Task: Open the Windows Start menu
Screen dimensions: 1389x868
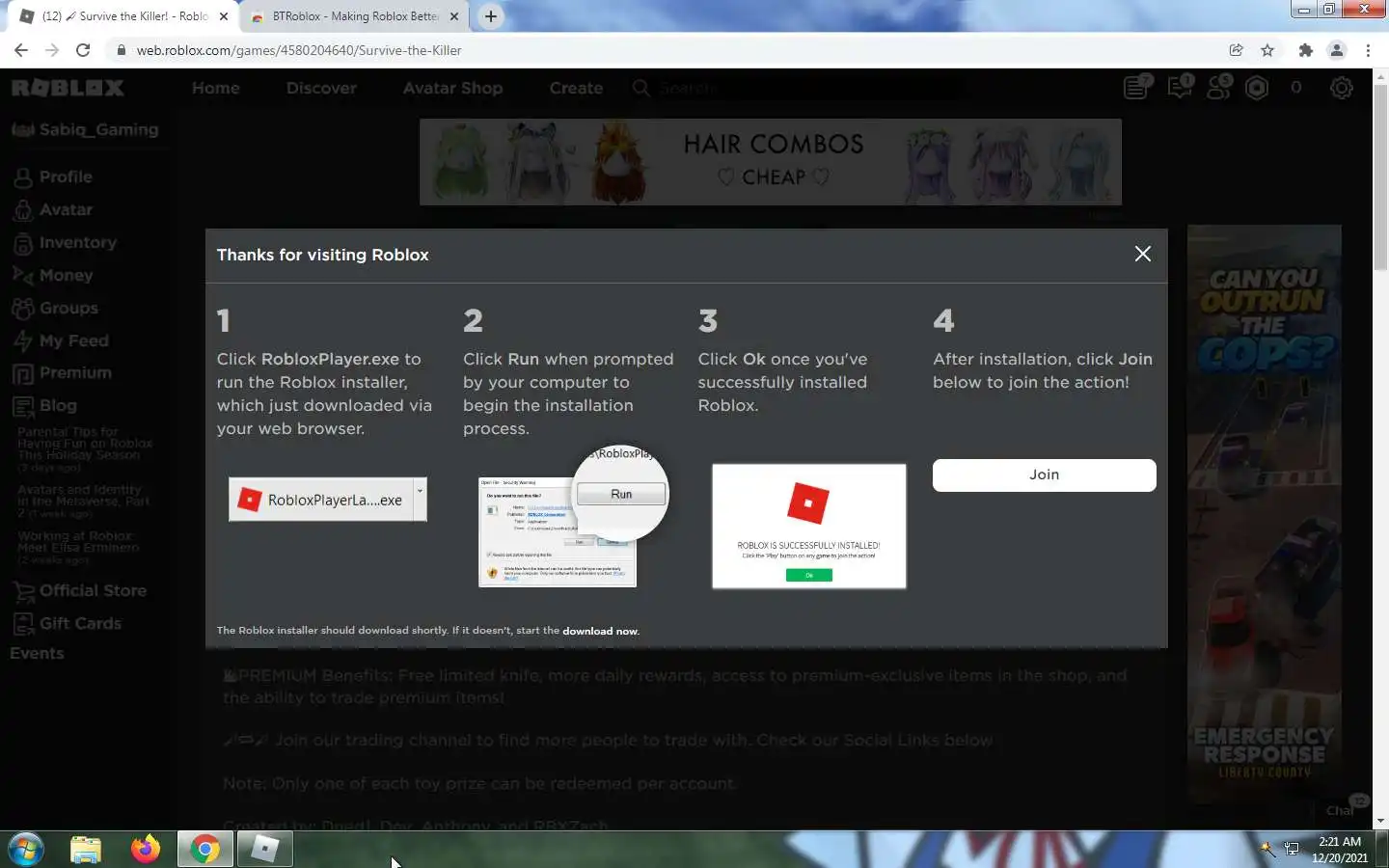Action: click(x=26, y=850)
